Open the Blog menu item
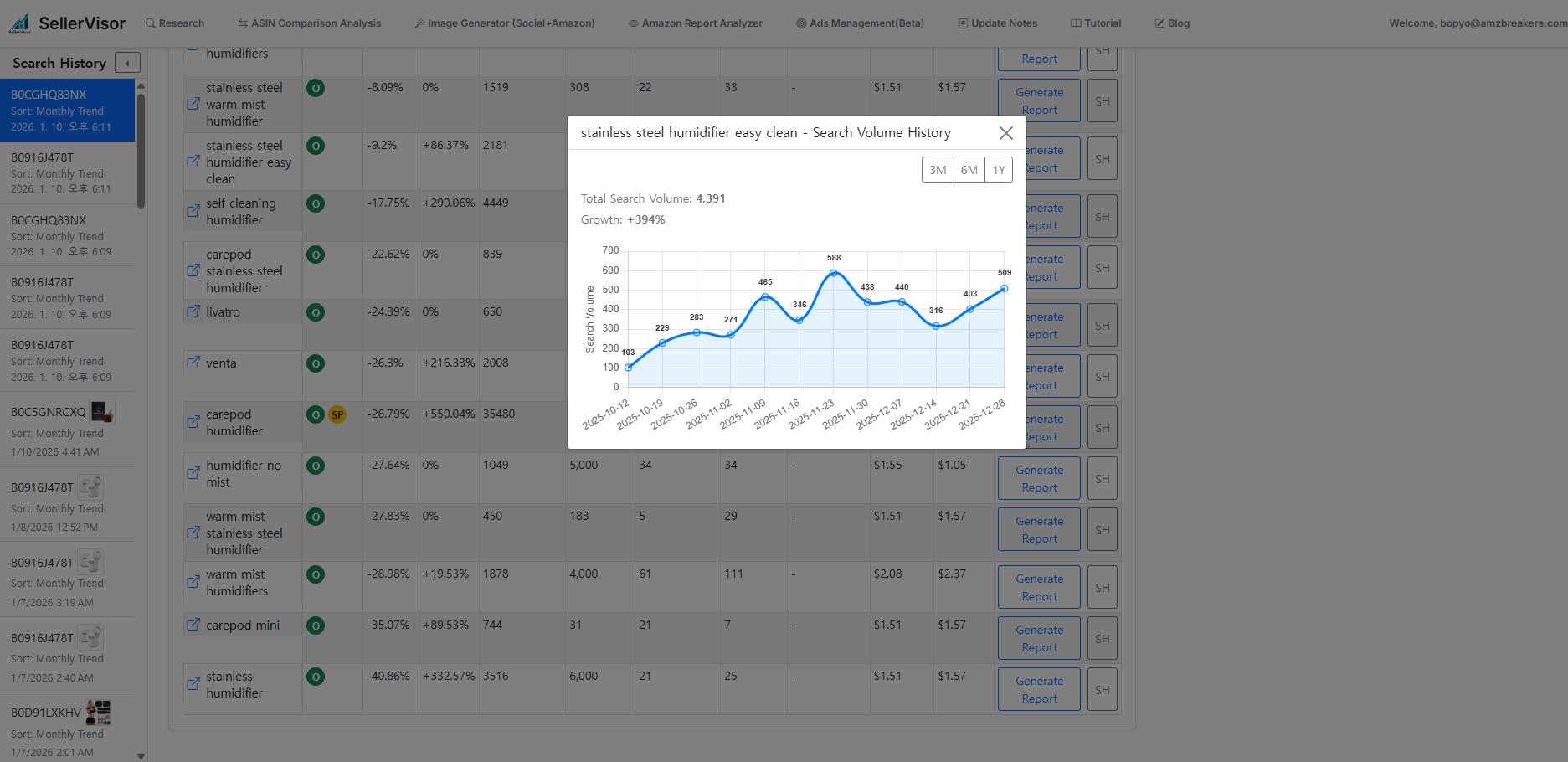The width and height of the screenshot is (1568, 762). (1171, 23)
